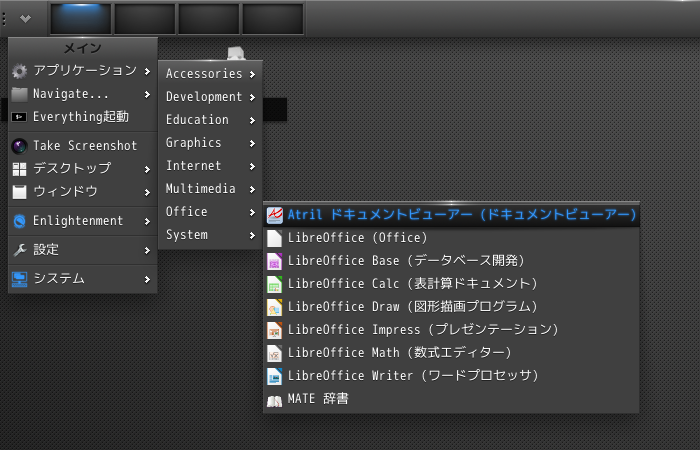Screen dimensions: 700x450
Task: Expand the Education submenu arrow
Action: pyautogui.click(x=252, y=121)
